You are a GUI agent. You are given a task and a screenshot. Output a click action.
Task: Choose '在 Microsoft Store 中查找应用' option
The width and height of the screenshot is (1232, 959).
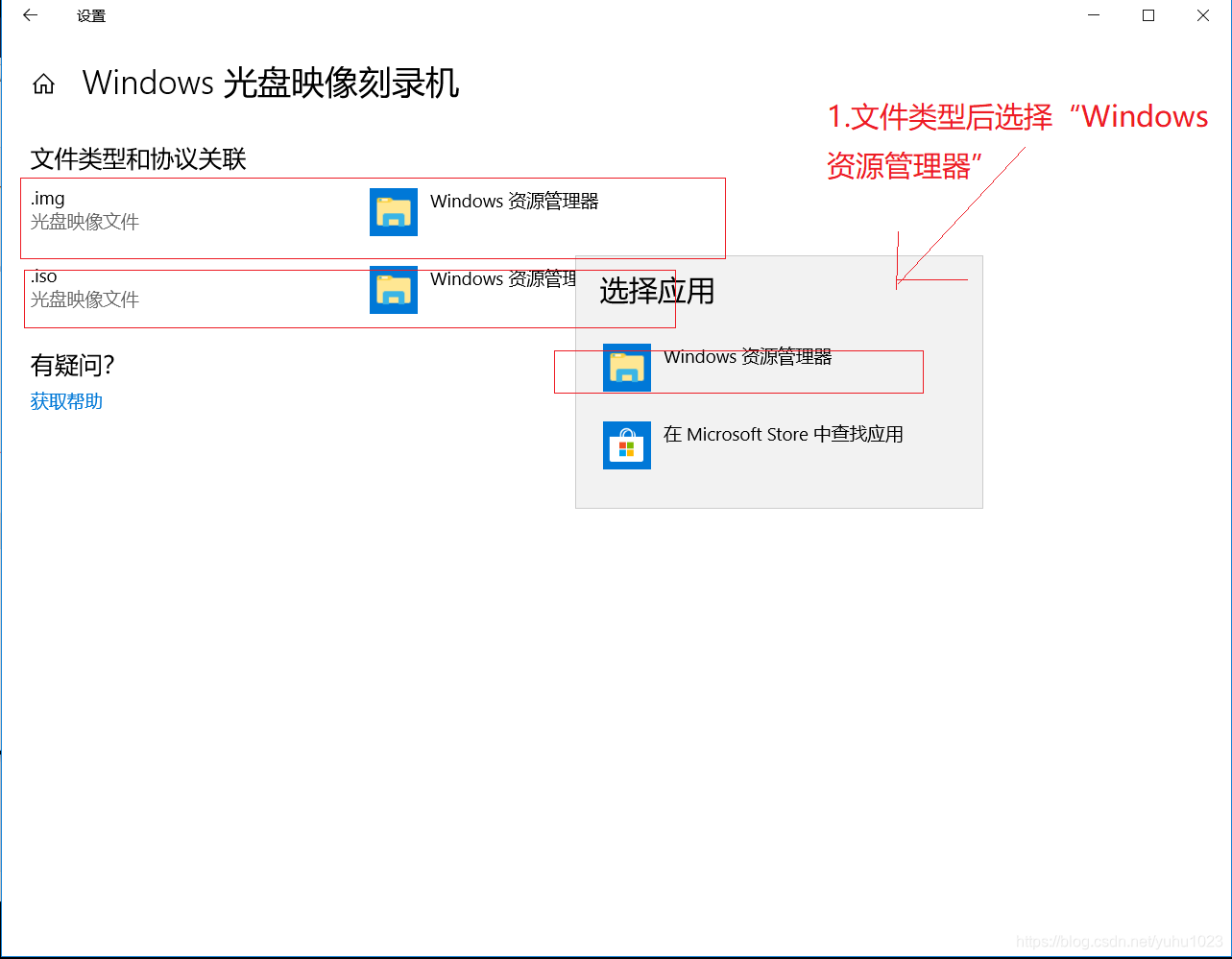(x=784, y=435)
